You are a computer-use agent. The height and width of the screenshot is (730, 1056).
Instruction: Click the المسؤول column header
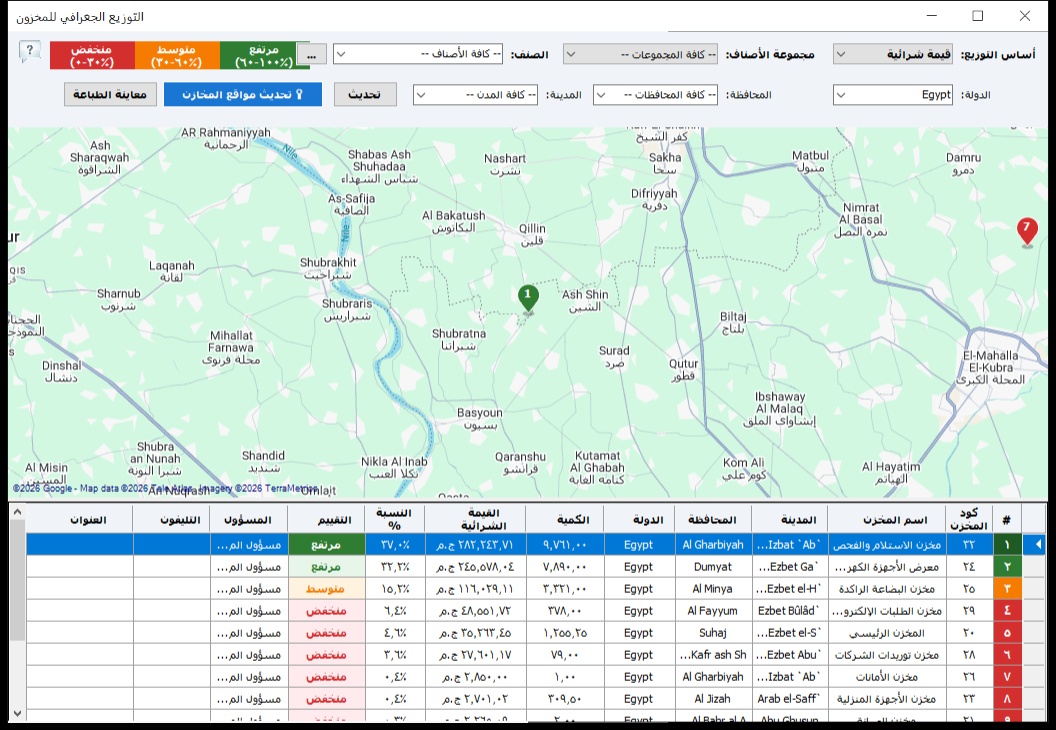249,520
